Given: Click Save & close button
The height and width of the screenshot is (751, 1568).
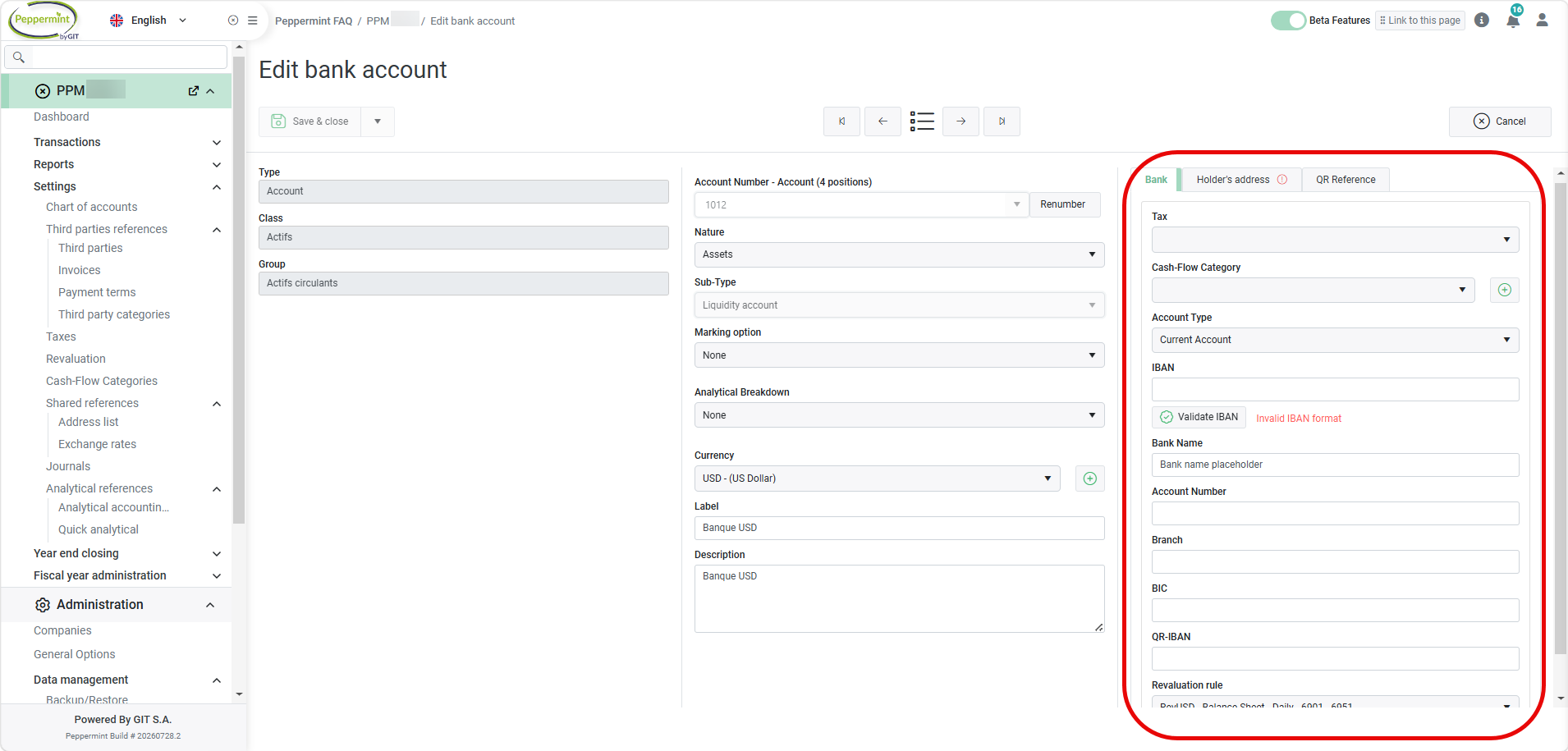Looking at the screenshot, I should (x=310, y=121).
